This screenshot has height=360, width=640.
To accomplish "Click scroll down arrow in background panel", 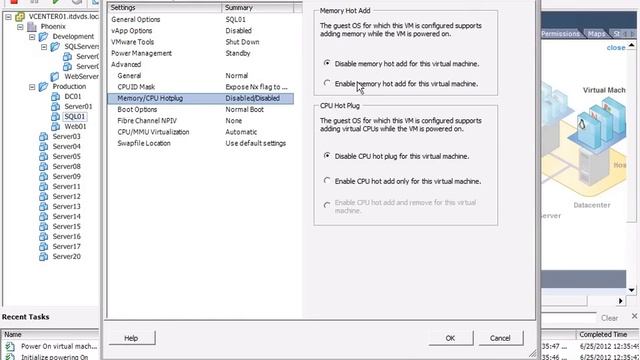I will (631, 290).
